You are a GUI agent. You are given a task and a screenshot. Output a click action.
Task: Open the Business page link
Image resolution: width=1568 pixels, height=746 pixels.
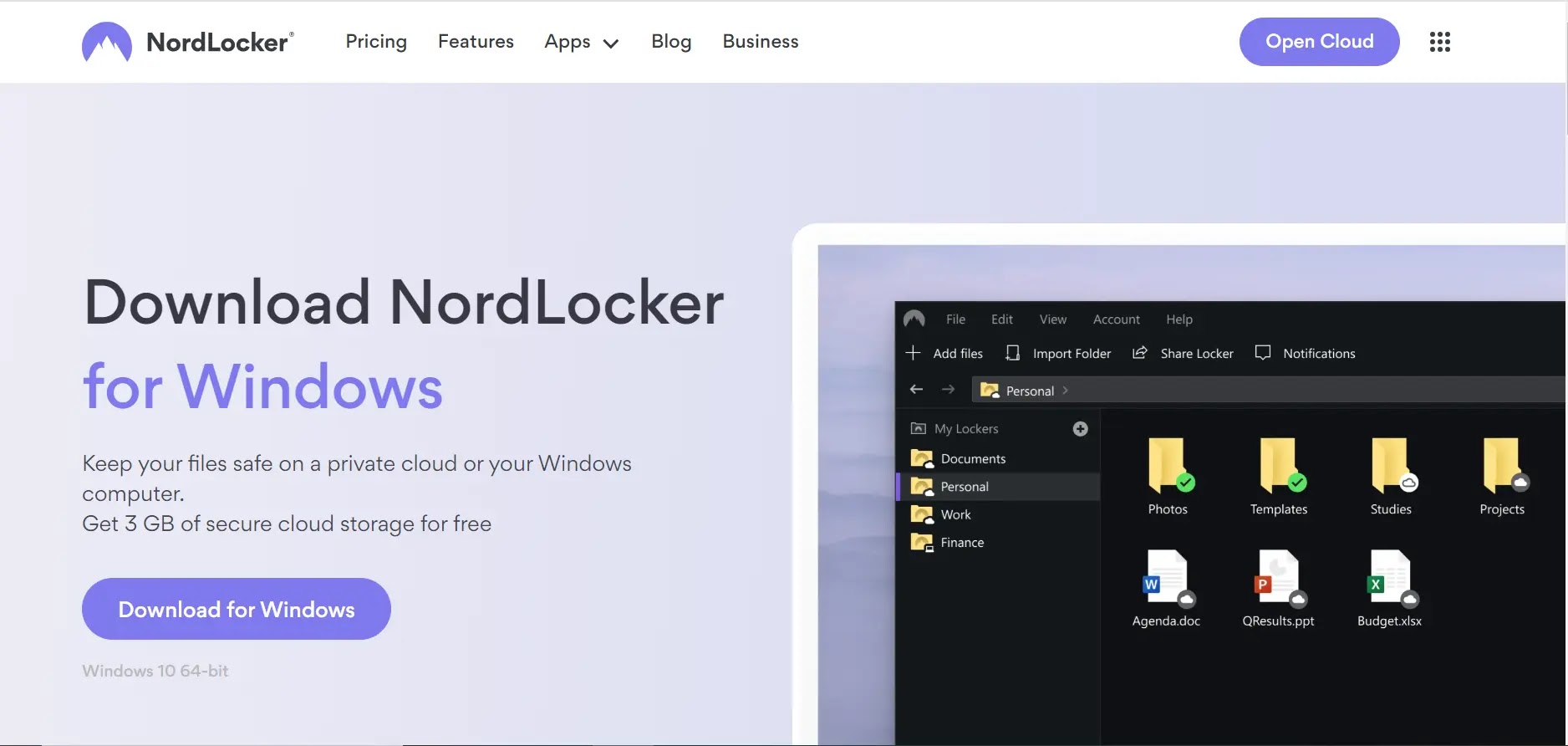point(761,42)
